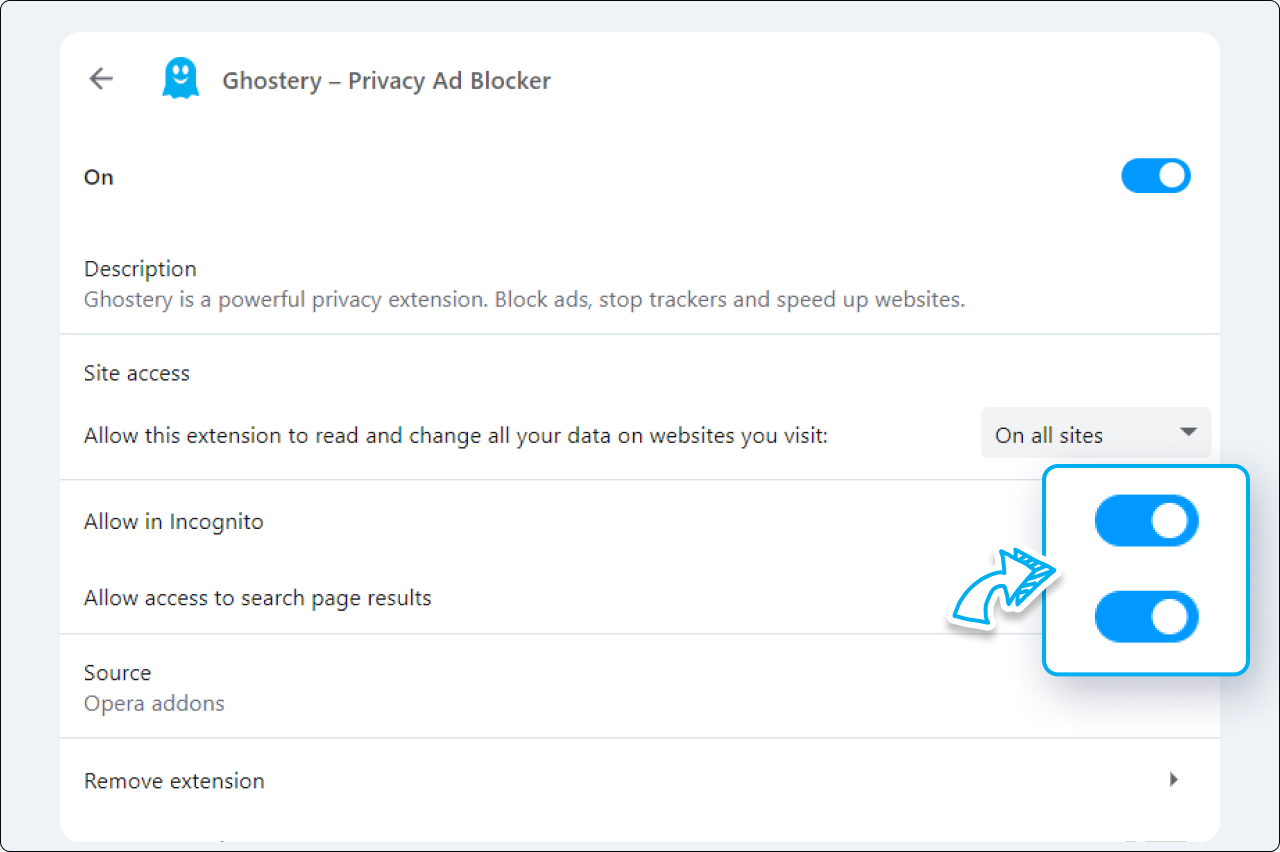Click the Site access section heading

tap(136, 372)
